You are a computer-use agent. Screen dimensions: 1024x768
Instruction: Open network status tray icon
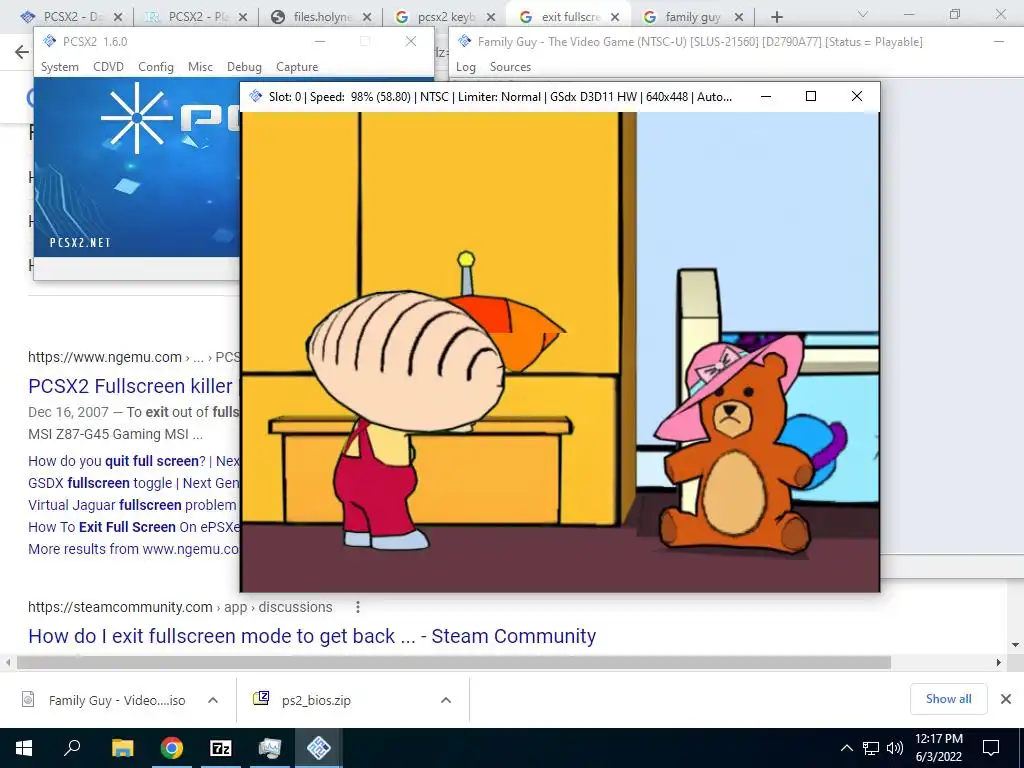(x=871, y=748)
